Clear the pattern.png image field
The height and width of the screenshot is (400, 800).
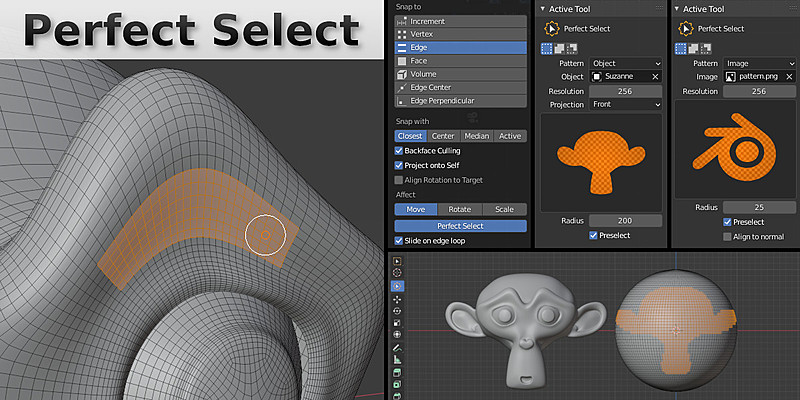click(x=789, y=77)
